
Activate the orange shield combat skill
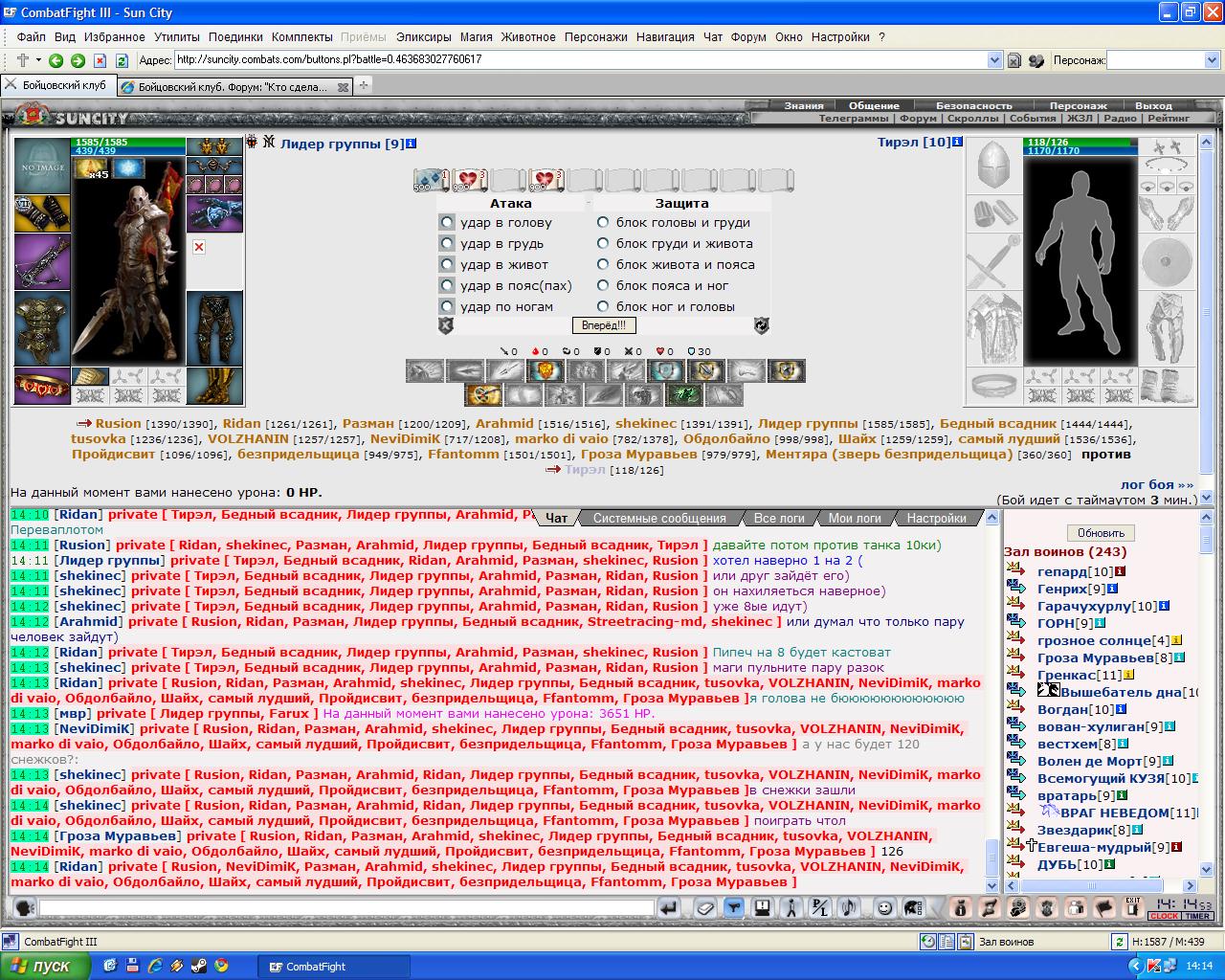click(x=546, y=370)
